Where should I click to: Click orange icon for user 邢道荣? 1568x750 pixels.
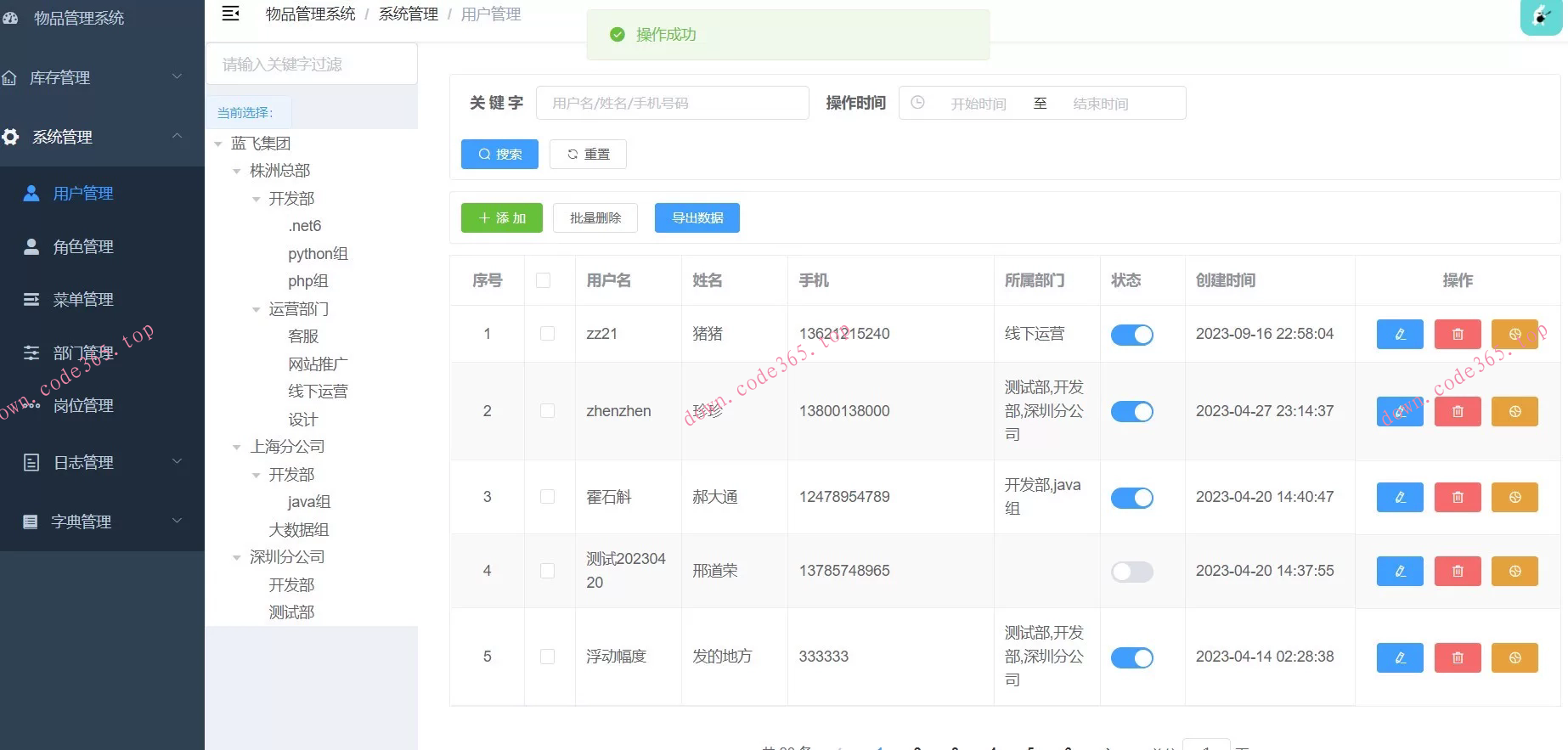1514,571
